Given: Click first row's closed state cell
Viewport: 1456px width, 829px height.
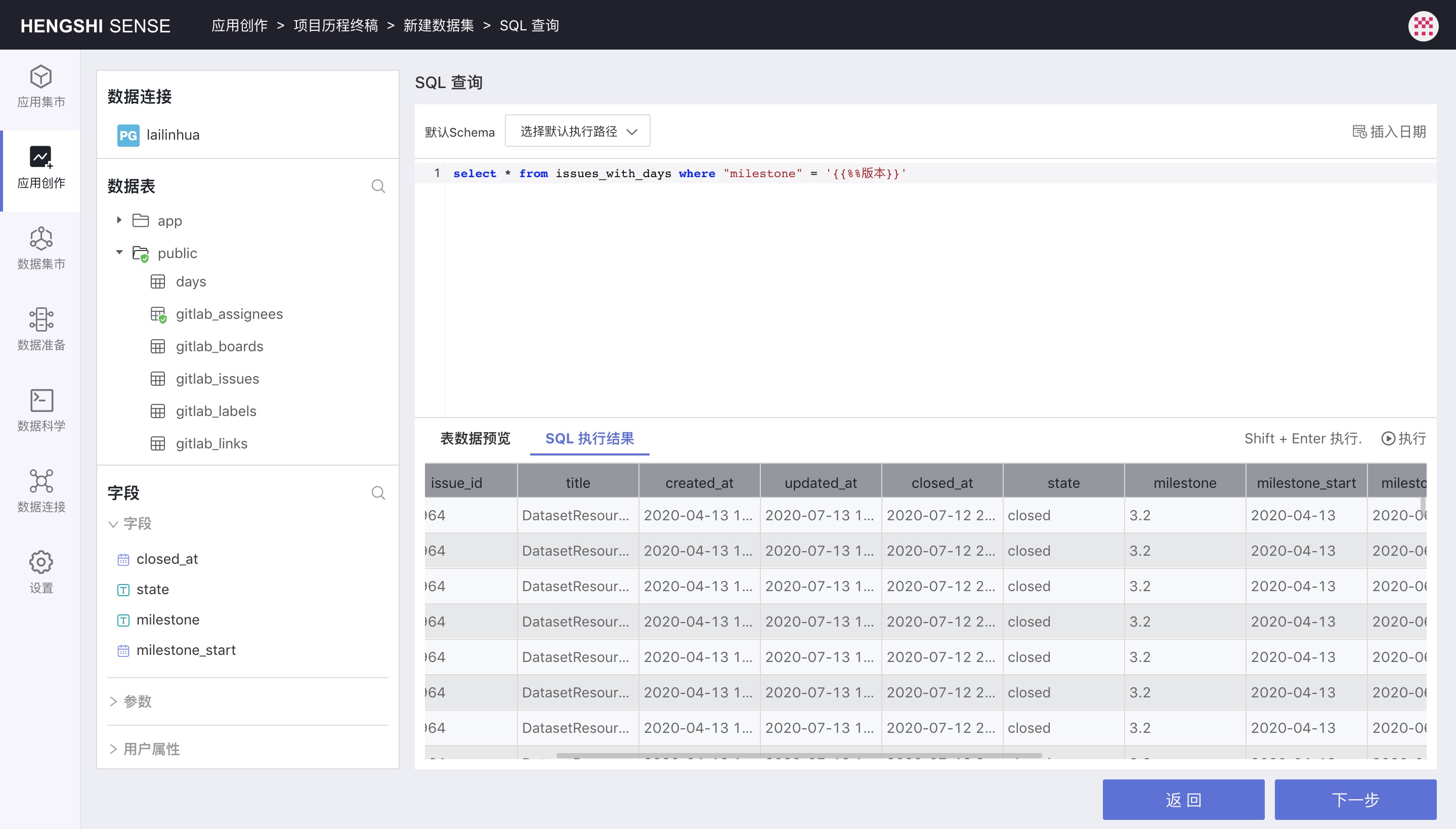Looking at the screenshot, I should tap(1063, 515).
